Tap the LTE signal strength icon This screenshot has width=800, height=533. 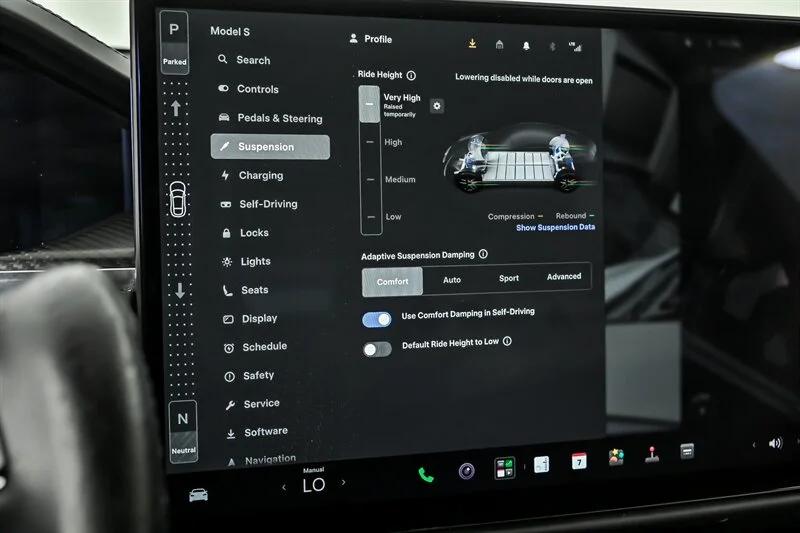coord(575,47)
